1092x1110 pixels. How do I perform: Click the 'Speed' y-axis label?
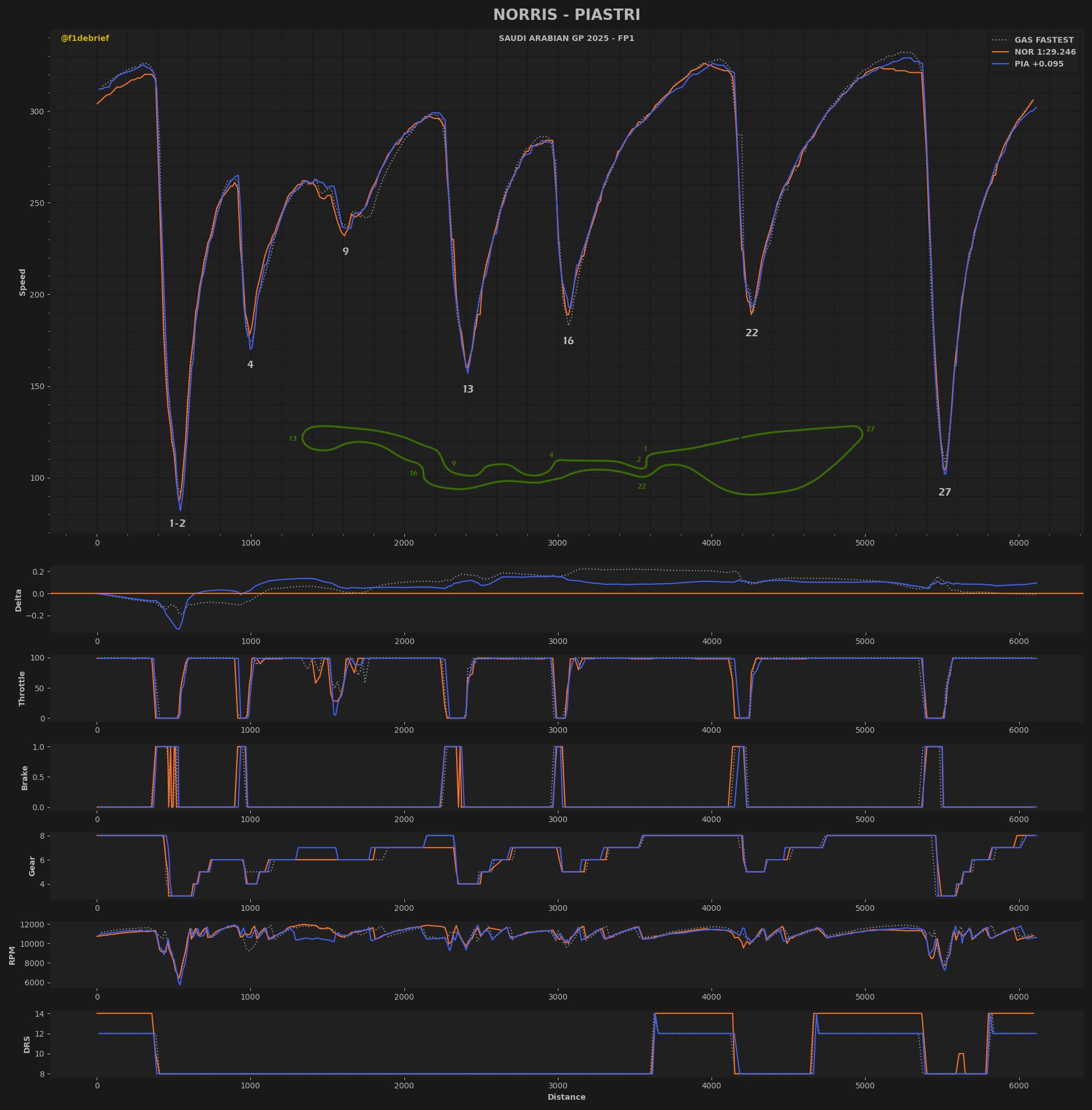pos(23,282)
